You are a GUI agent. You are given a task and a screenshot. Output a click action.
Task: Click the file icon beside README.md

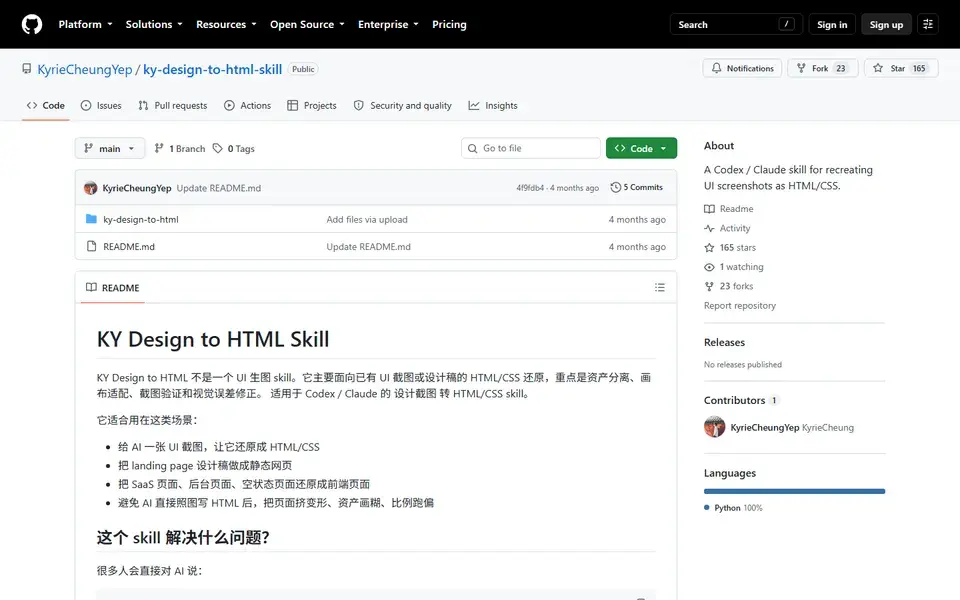91,246
